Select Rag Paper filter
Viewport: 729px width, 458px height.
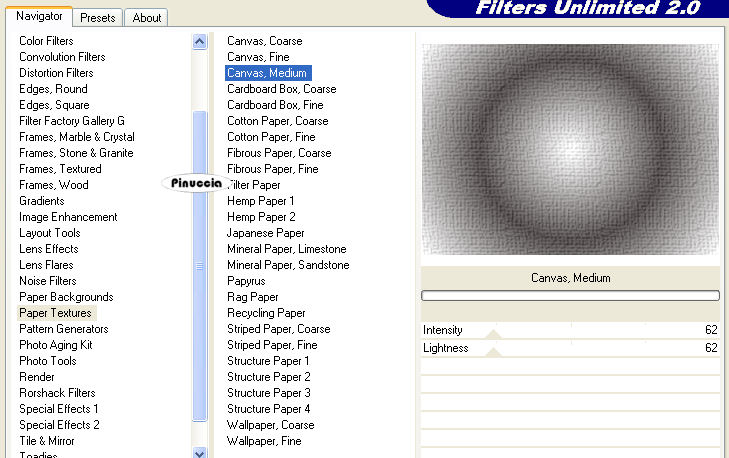click(x=252, y=297)
